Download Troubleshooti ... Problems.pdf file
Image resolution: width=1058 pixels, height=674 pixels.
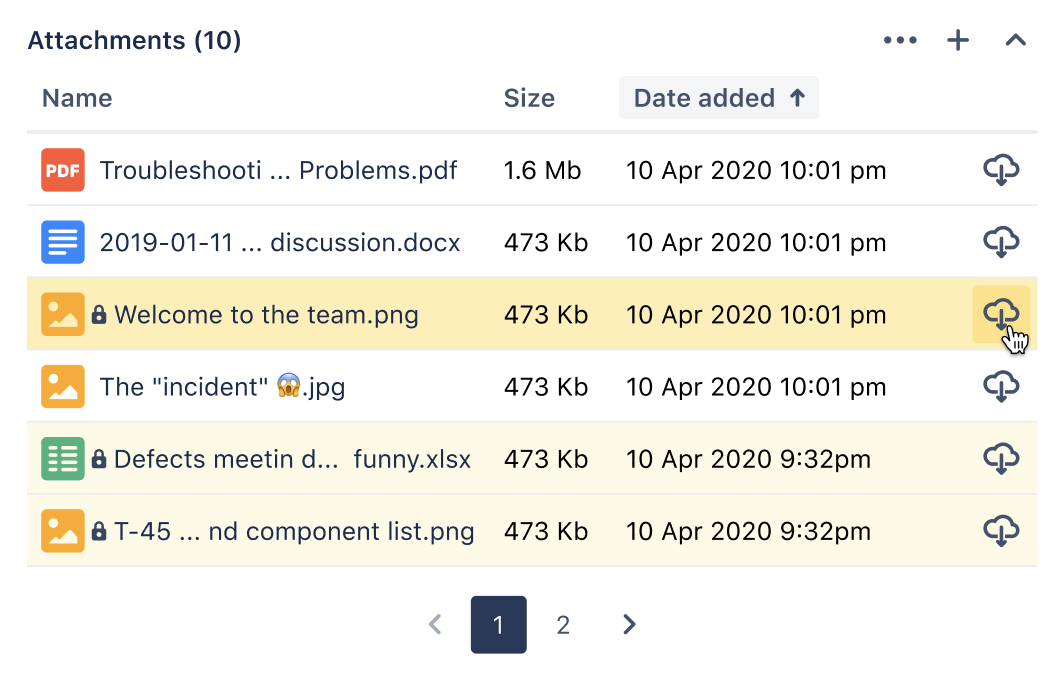pos(1001,169)
